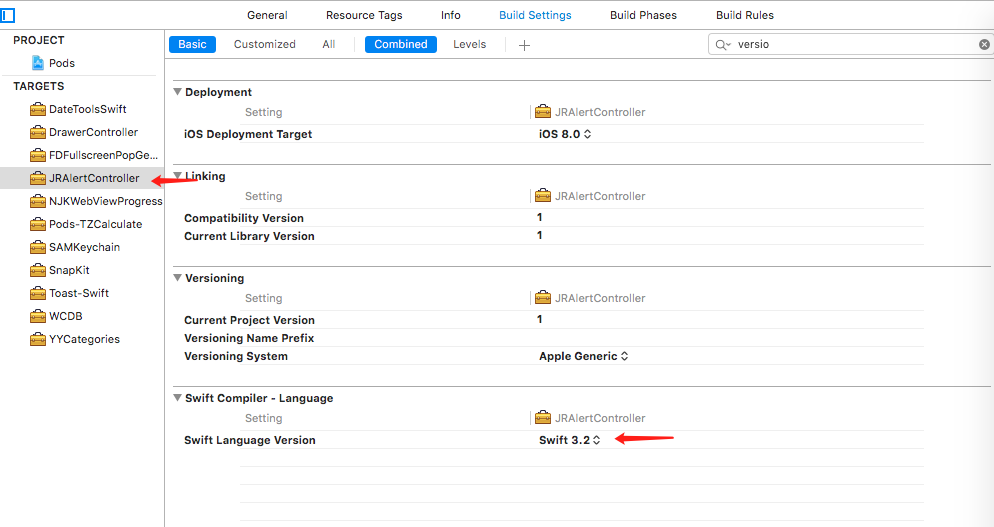Select the Compatibility Version value 1
The height and width of the screenshot is (527, 994).
[539, 218]
